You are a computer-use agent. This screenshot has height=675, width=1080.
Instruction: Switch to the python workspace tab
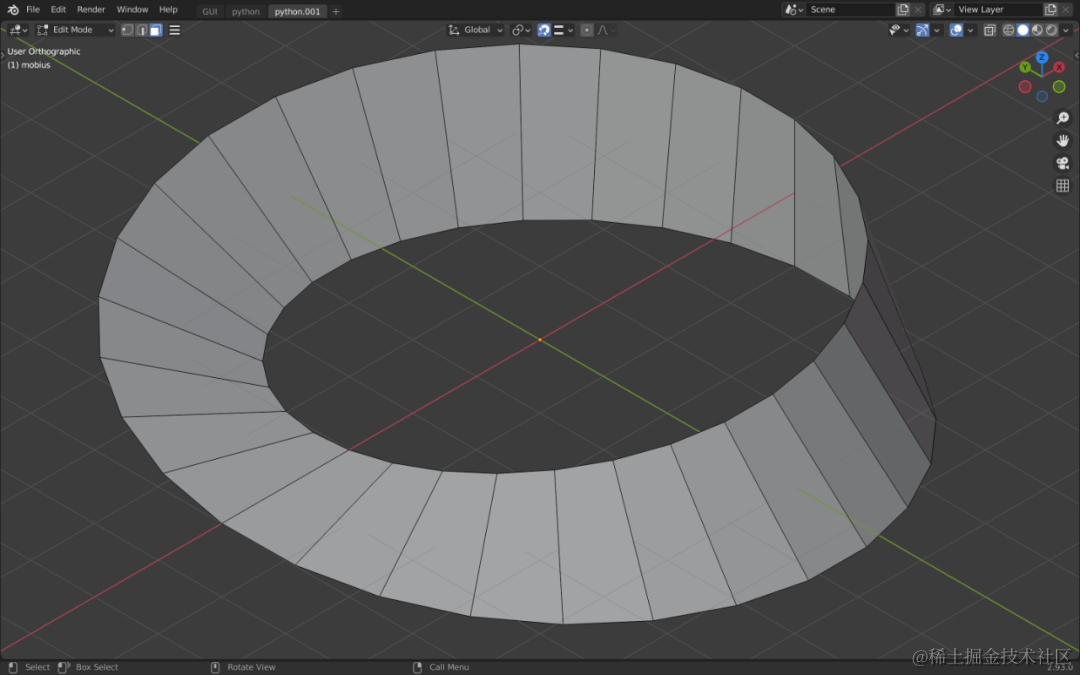click(246, 11)
